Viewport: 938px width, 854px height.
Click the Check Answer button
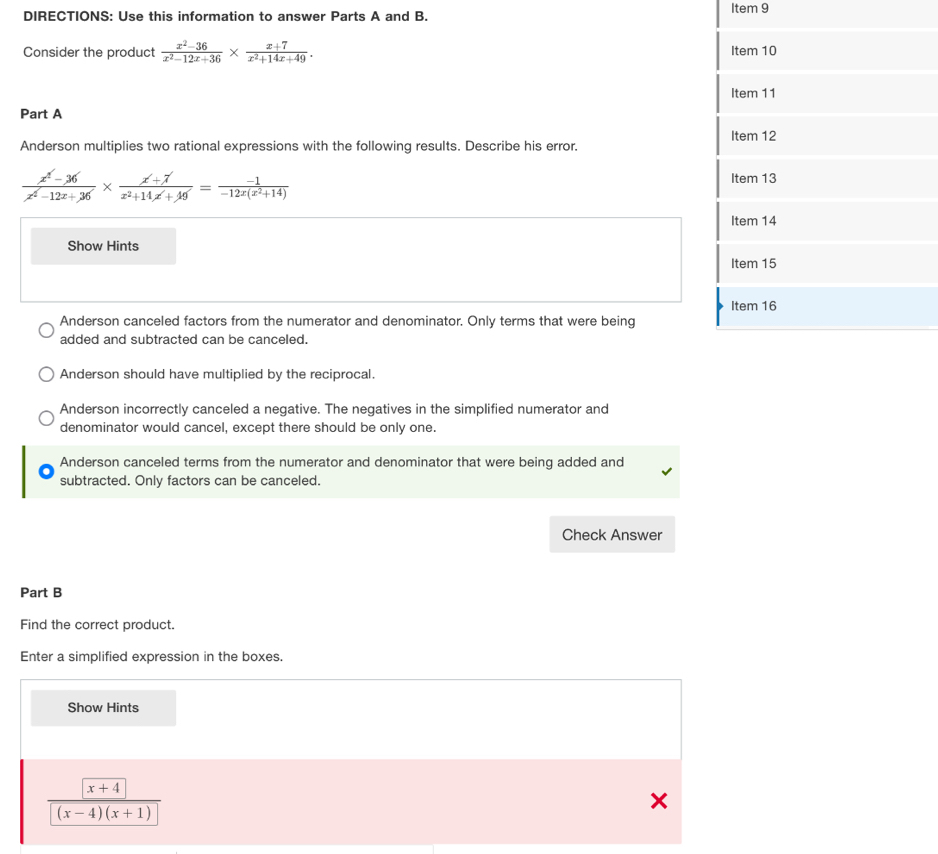point(611,535)
